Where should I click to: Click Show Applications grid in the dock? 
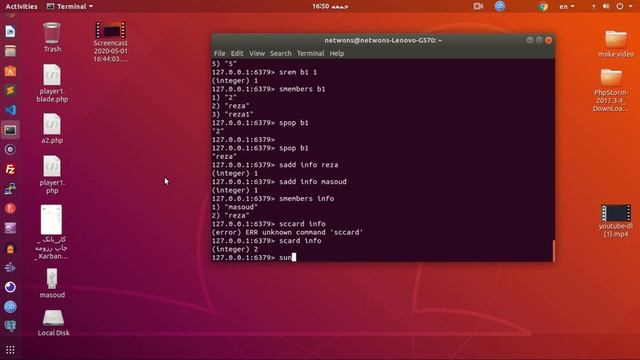pos(10,350)
